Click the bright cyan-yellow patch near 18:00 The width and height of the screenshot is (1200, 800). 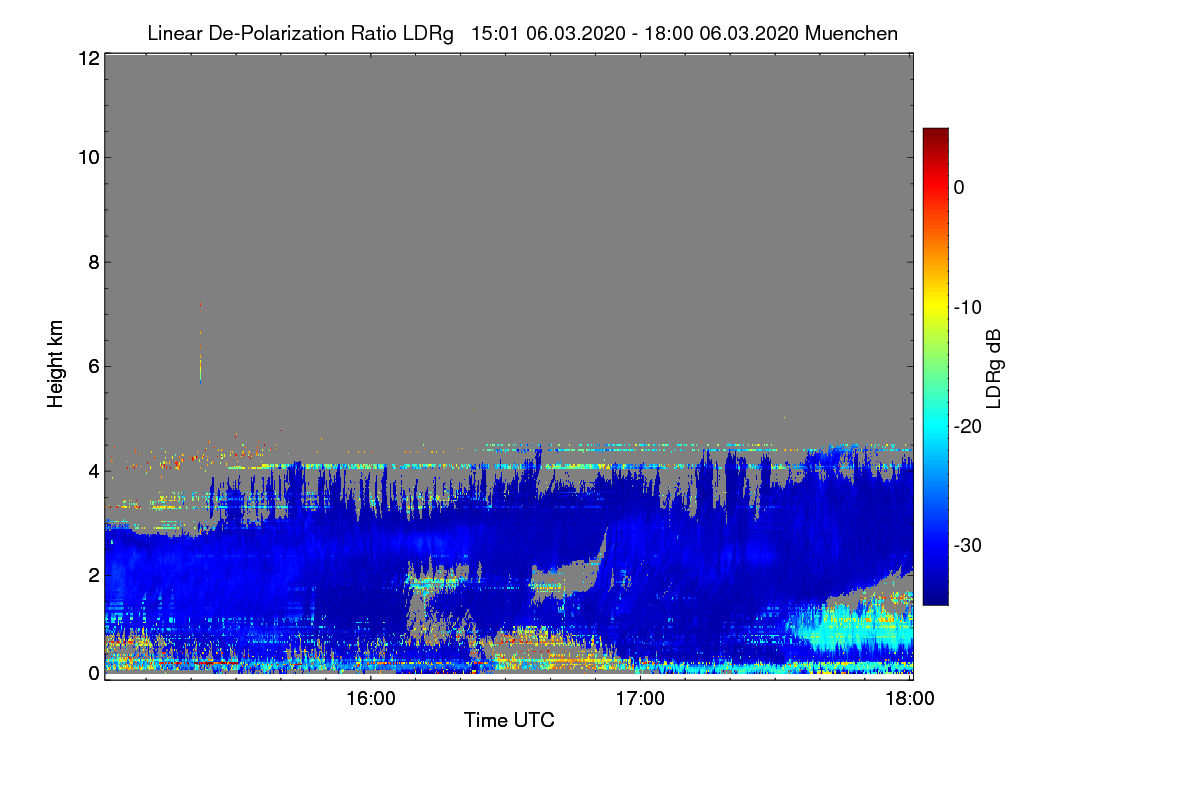pos(850,628)
